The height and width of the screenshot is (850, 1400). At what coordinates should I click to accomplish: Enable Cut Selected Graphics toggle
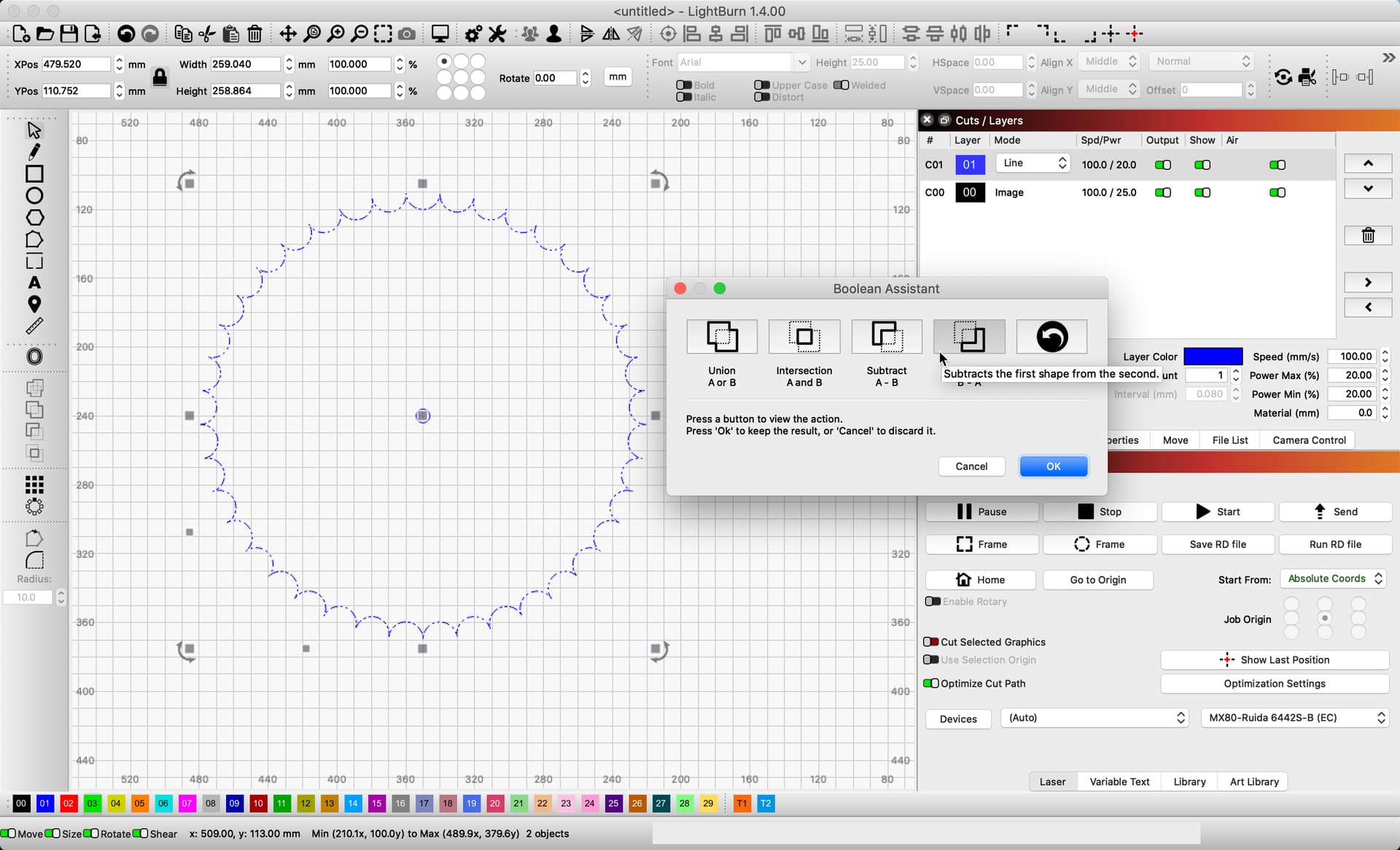931,642
